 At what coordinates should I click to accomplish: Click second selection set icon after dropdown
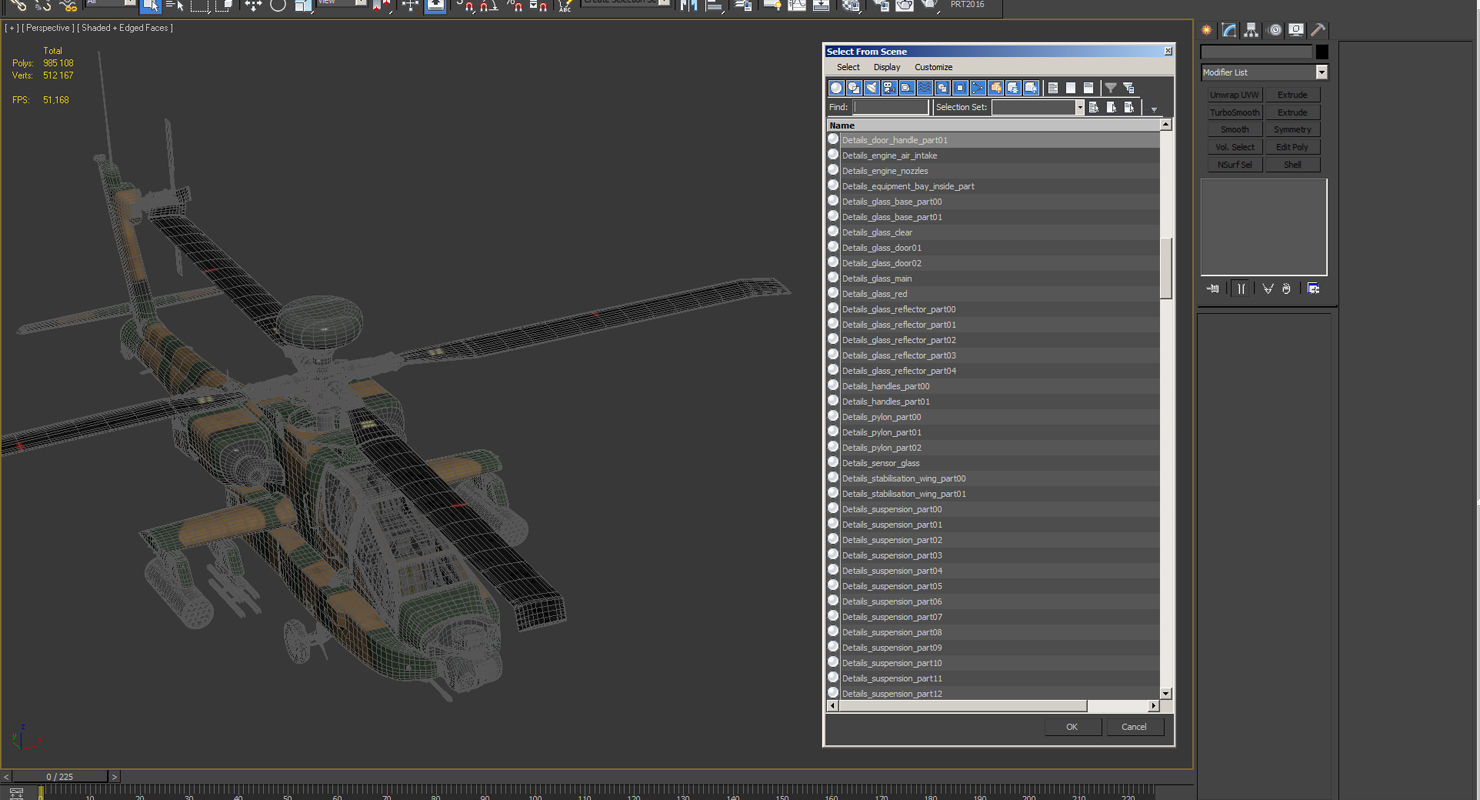pos(1112,107)
